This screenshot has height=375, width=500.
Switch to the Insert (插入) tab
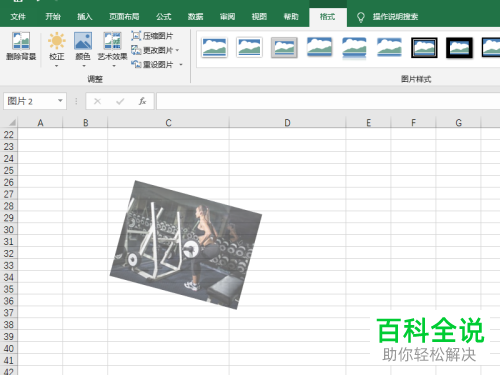pos(85,17)
